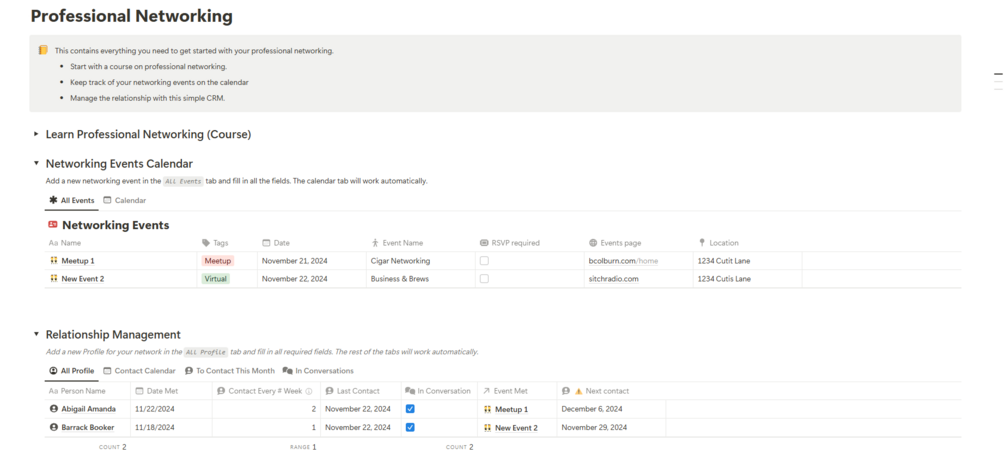This screenshot has width=1005, height=461.
Task: Click Barrack Booker's profile icon
Action: pos(54,427)
